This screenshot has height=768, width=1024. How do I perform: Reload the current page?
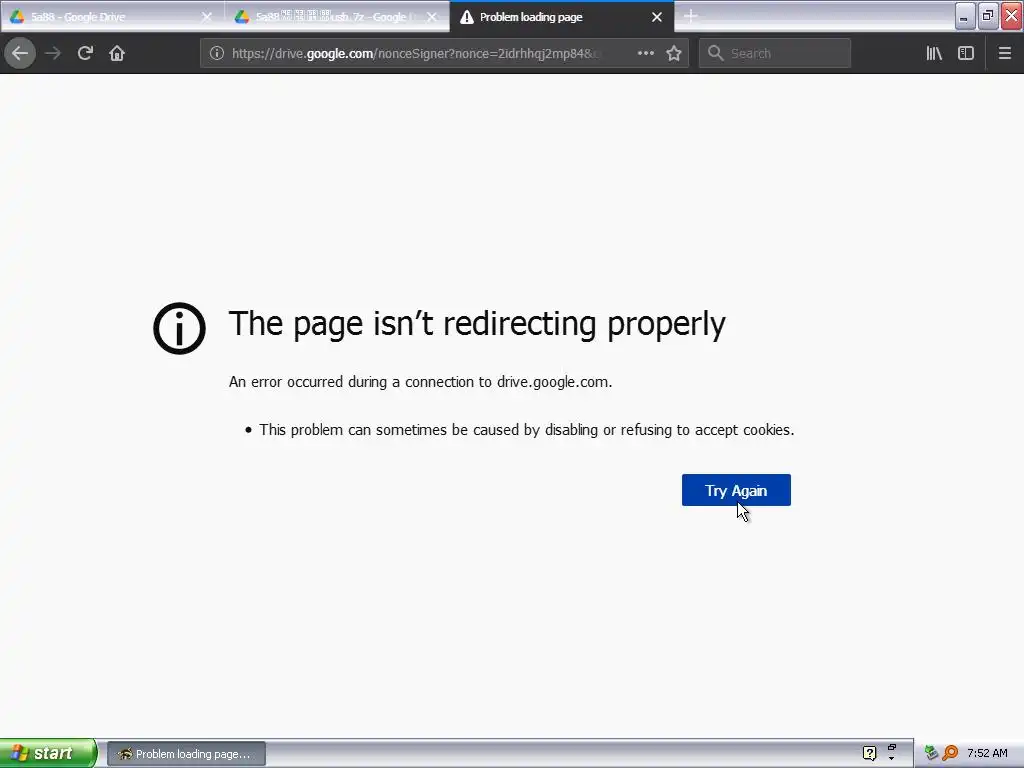[85, 54]
